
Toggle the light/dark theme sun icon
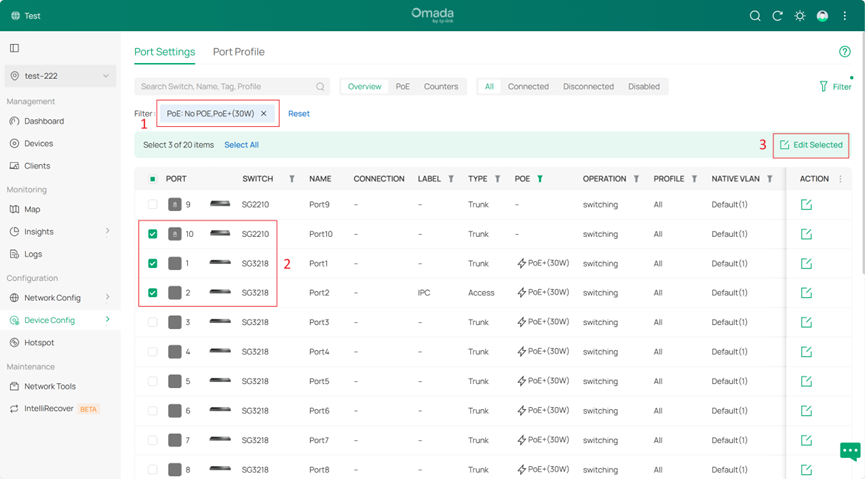point(800,16)
